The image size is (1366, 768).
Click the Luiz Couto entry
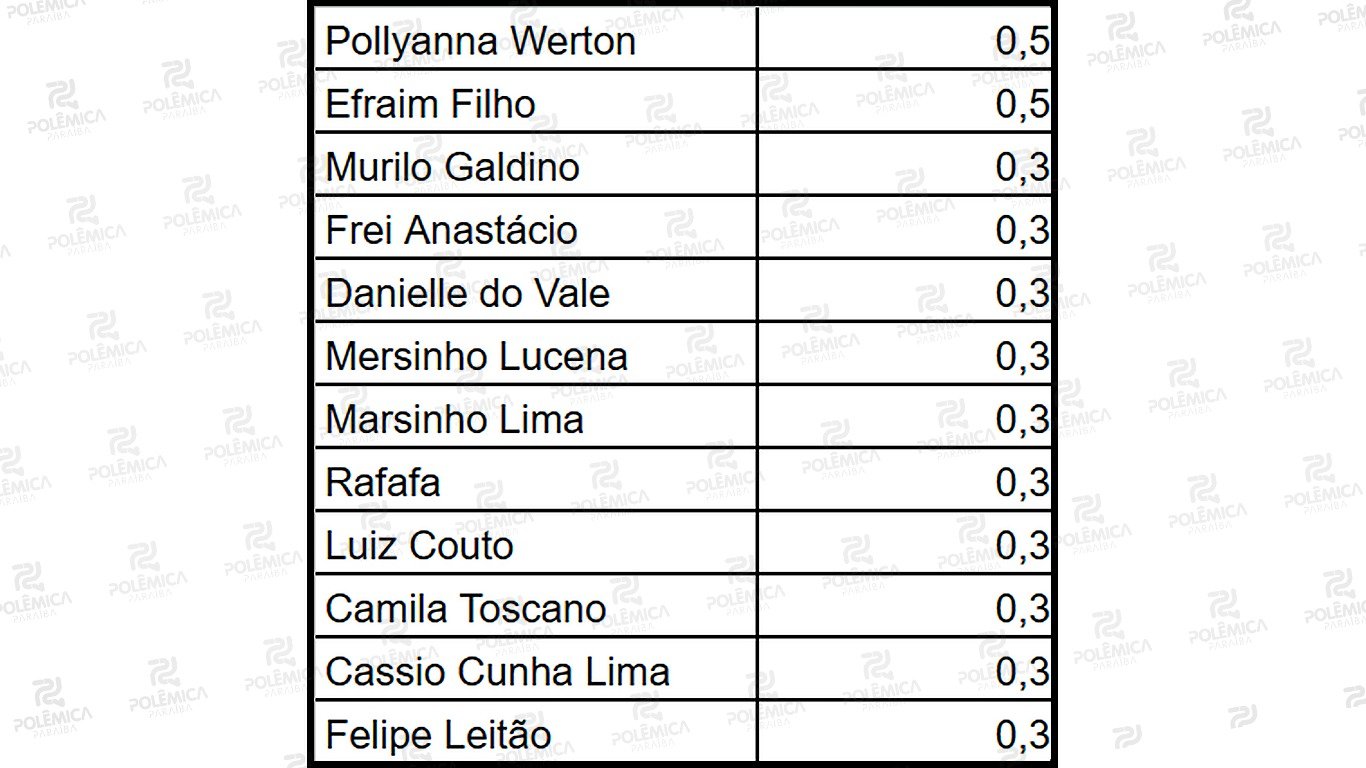click(x=420, y=546)
